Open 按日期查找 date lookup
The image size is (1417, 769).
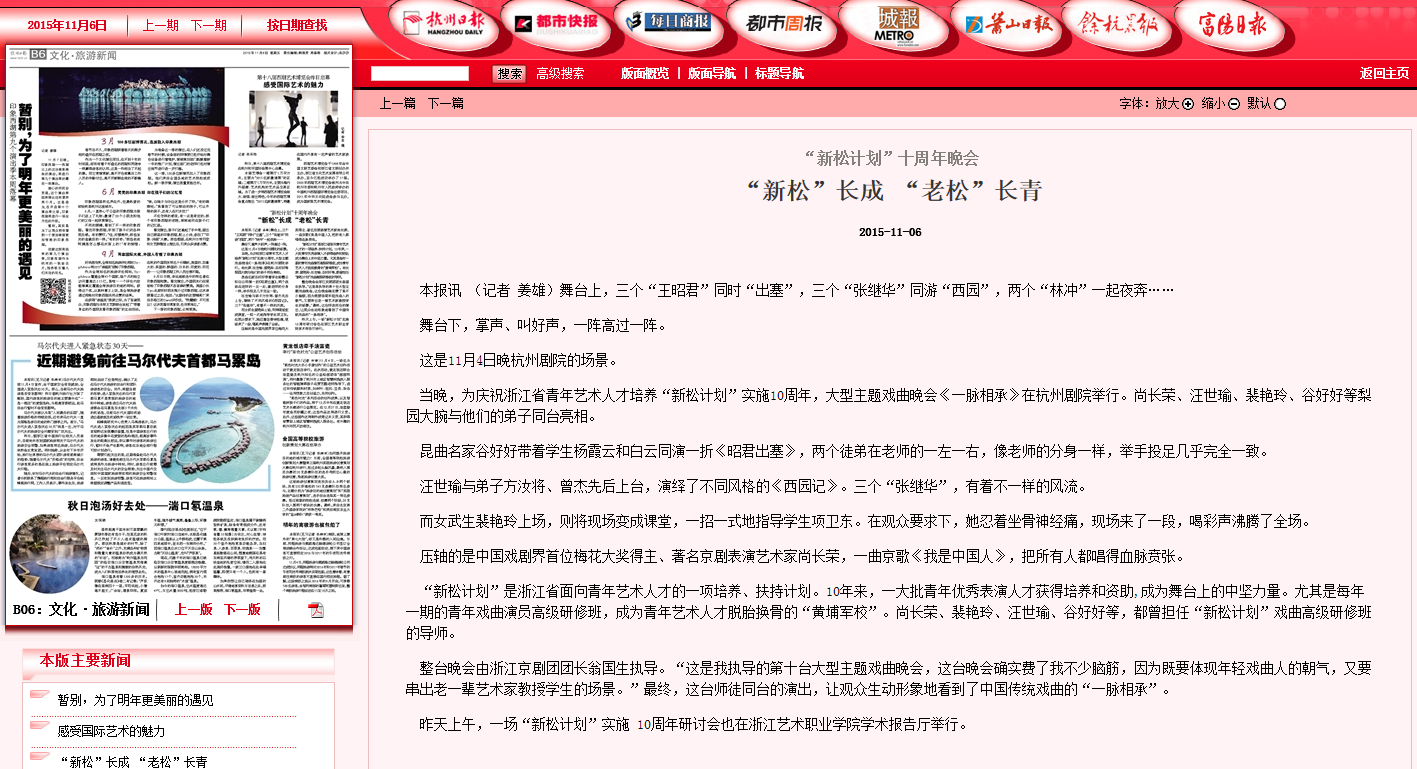297,25
